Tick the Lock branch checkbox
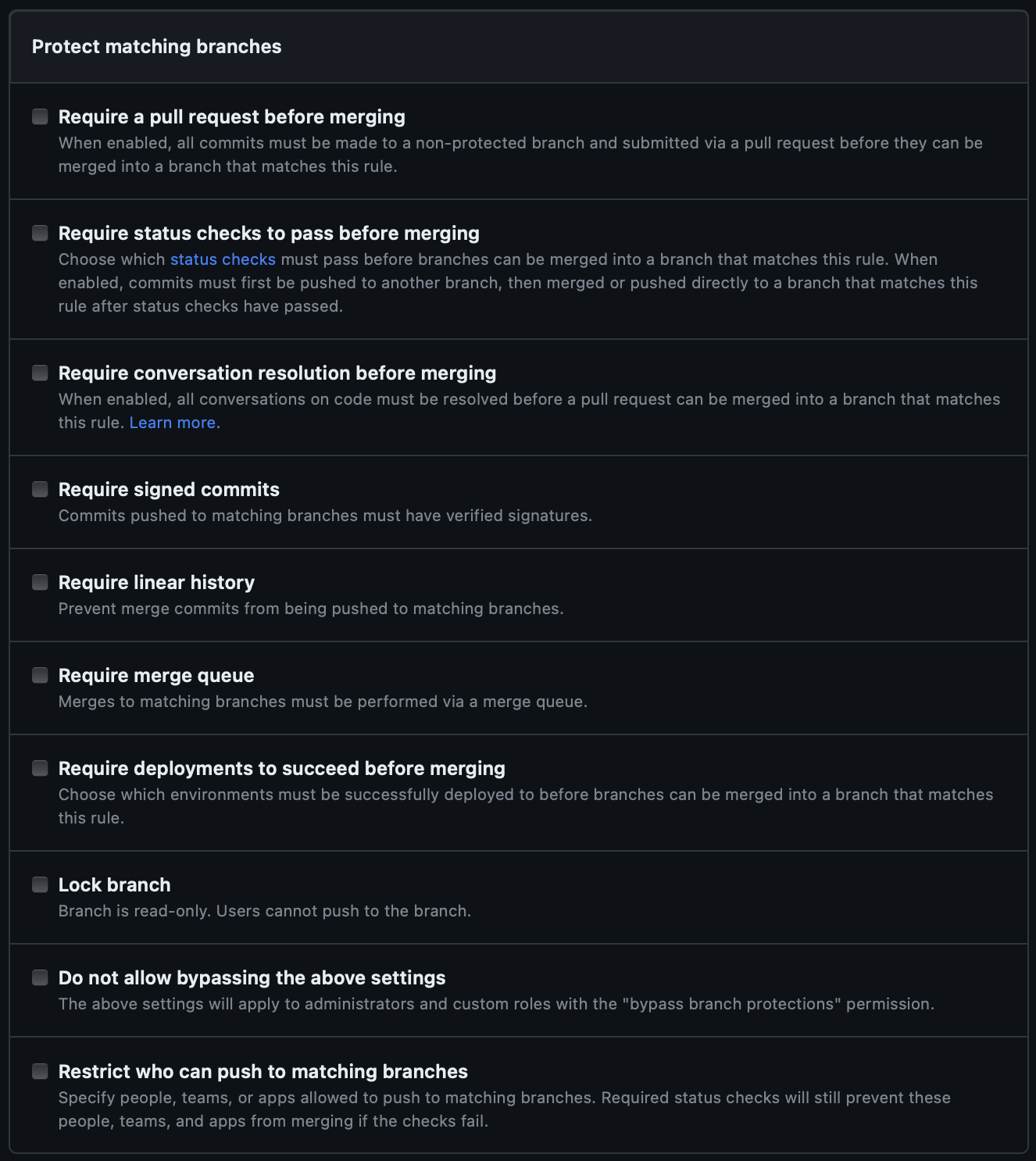The image size is (1036, 1161). point(40,885)
